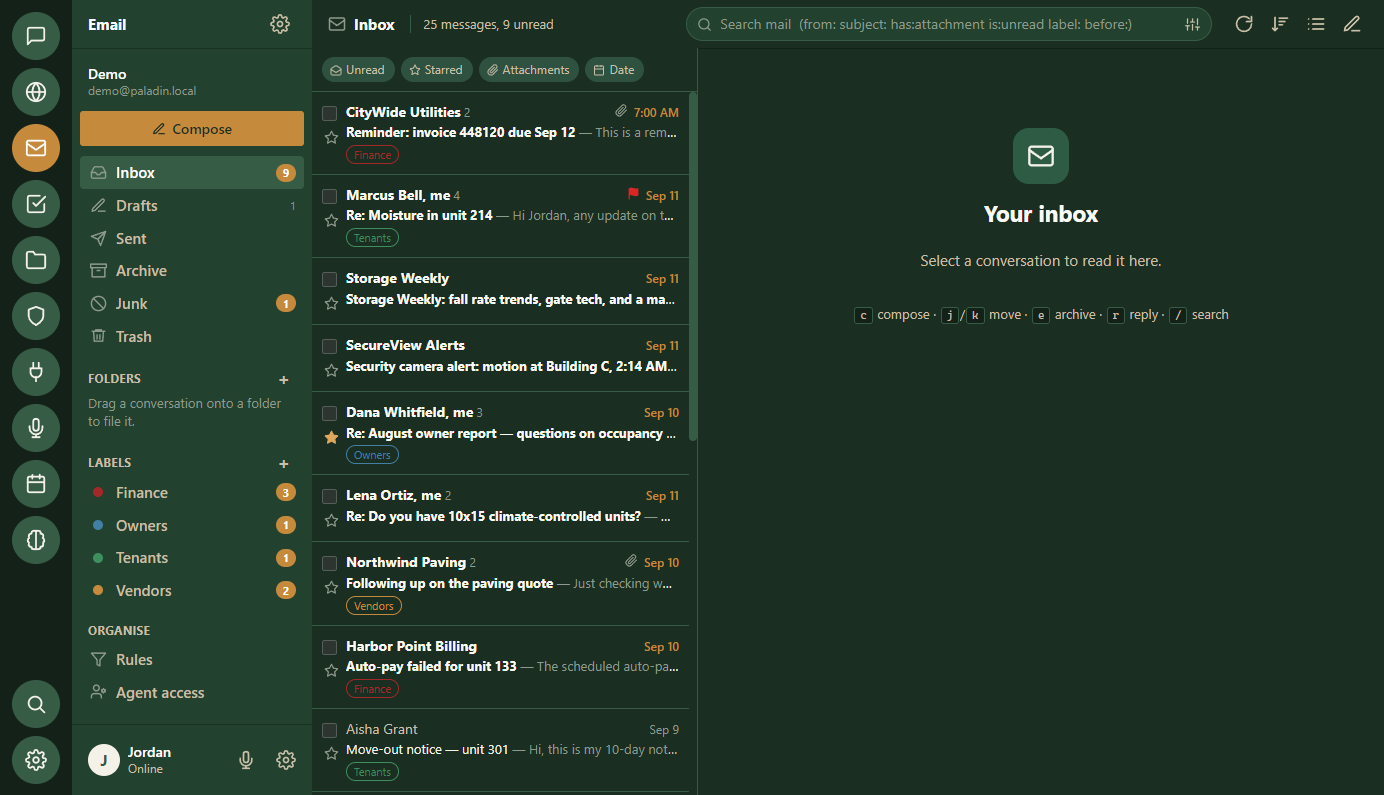The width and height of the screenshot is (1384, 795).
Task: Open Email settings gear beside Email title
Action: [280, 24]
